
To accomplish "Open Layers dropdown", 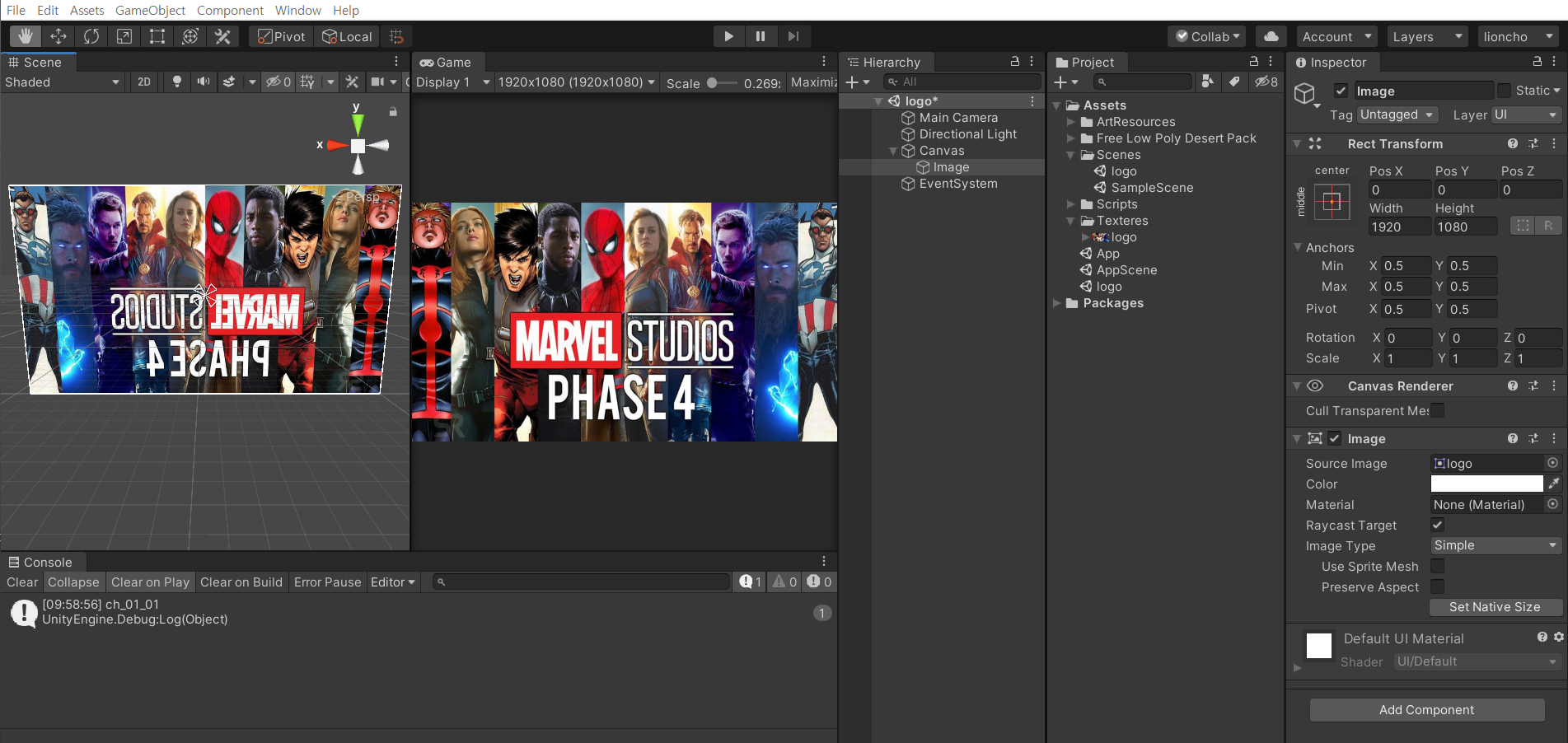I will pos(1428,36).
